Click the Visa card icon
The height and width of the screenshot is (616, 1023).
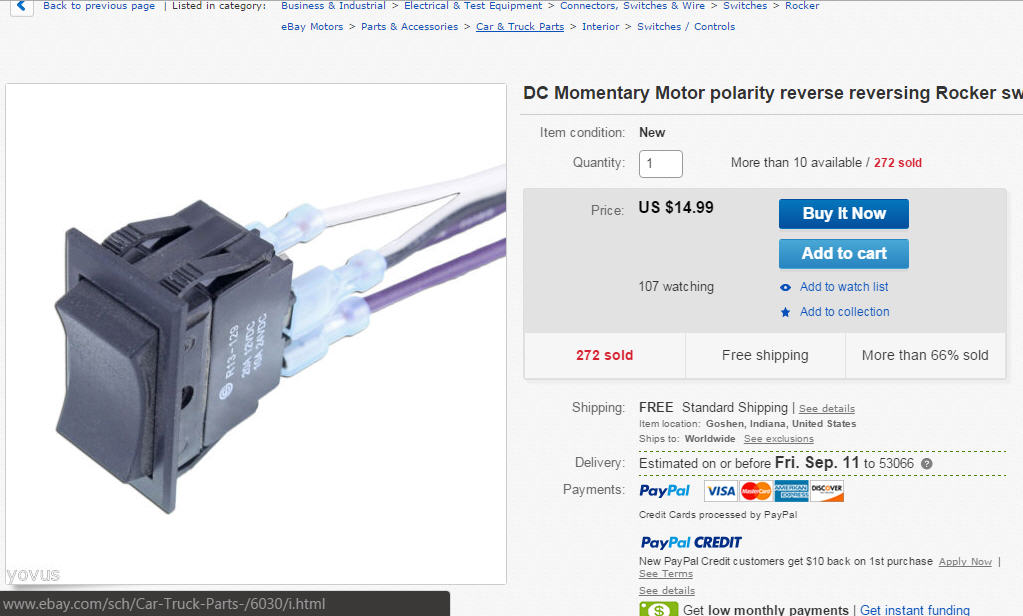(x=721, y=491)
